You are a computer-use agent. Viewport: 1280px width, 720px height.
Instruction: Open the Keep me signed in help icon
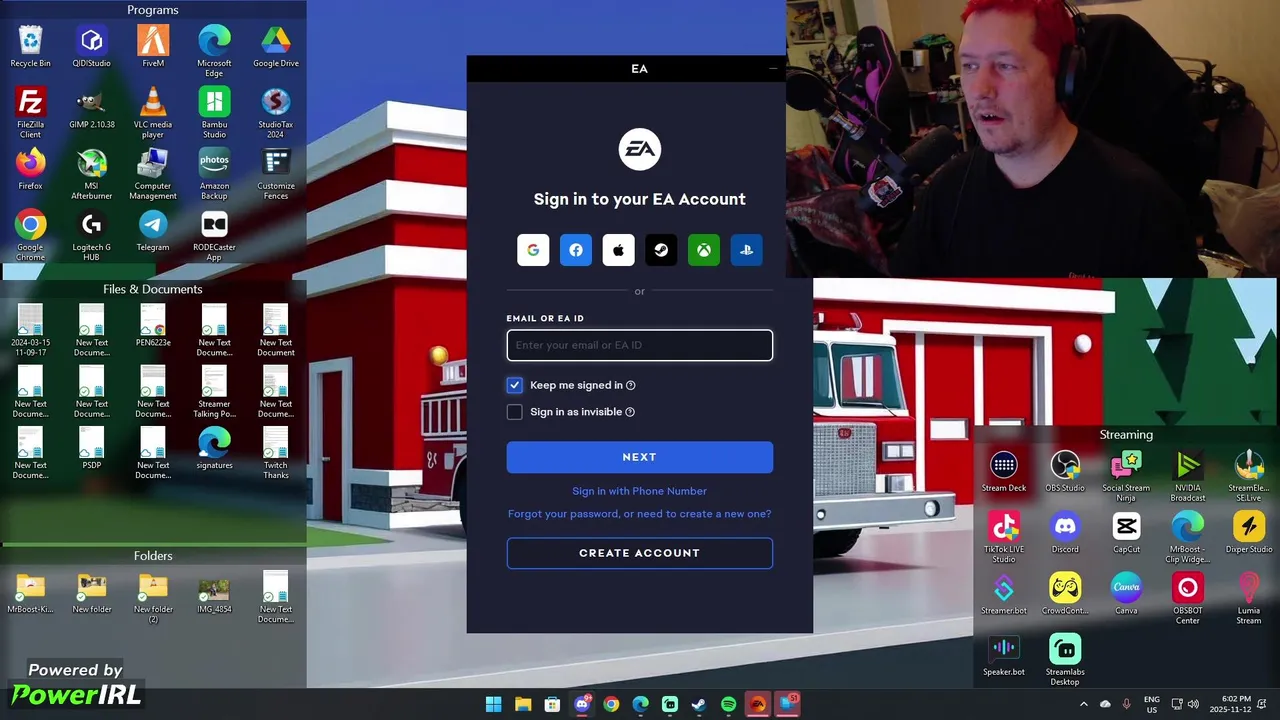click(x=630, y=385)
